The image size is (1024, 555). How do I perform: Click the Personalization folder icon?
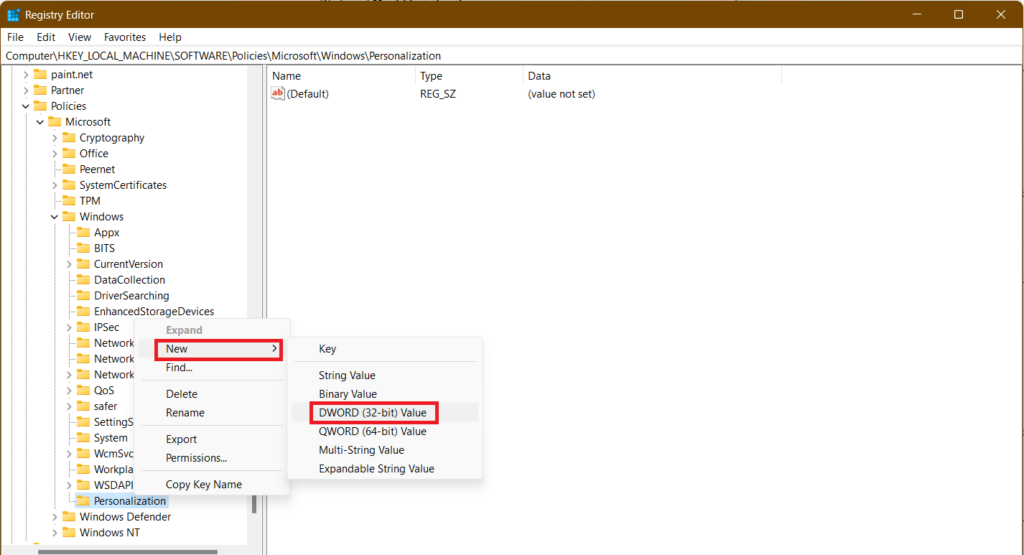[x=83, y=501]
